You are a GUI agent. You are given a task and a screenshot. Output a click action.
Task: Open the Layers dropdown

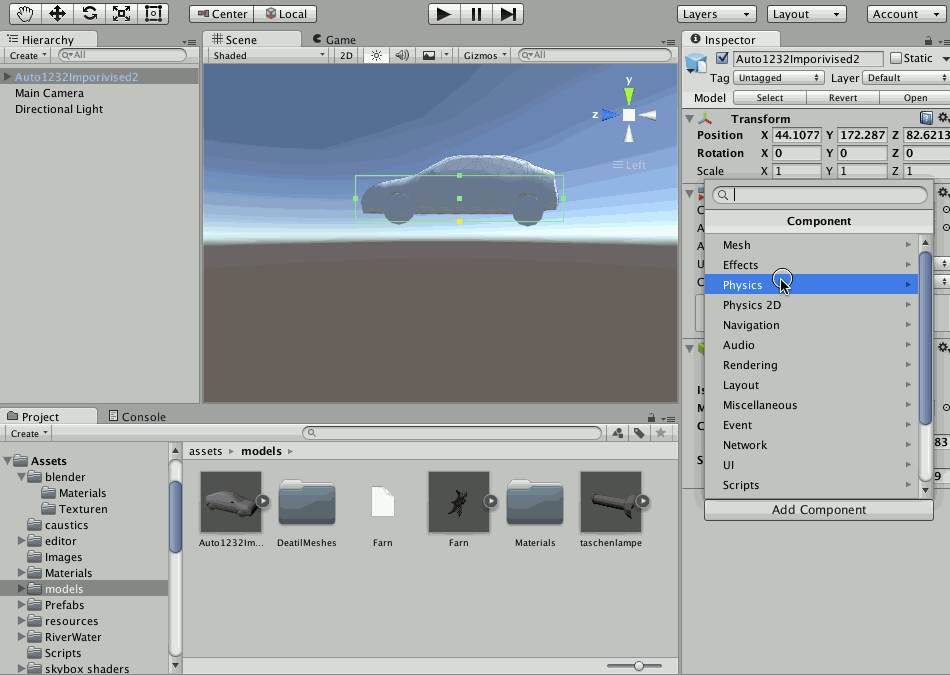click(x=716, y=14)
